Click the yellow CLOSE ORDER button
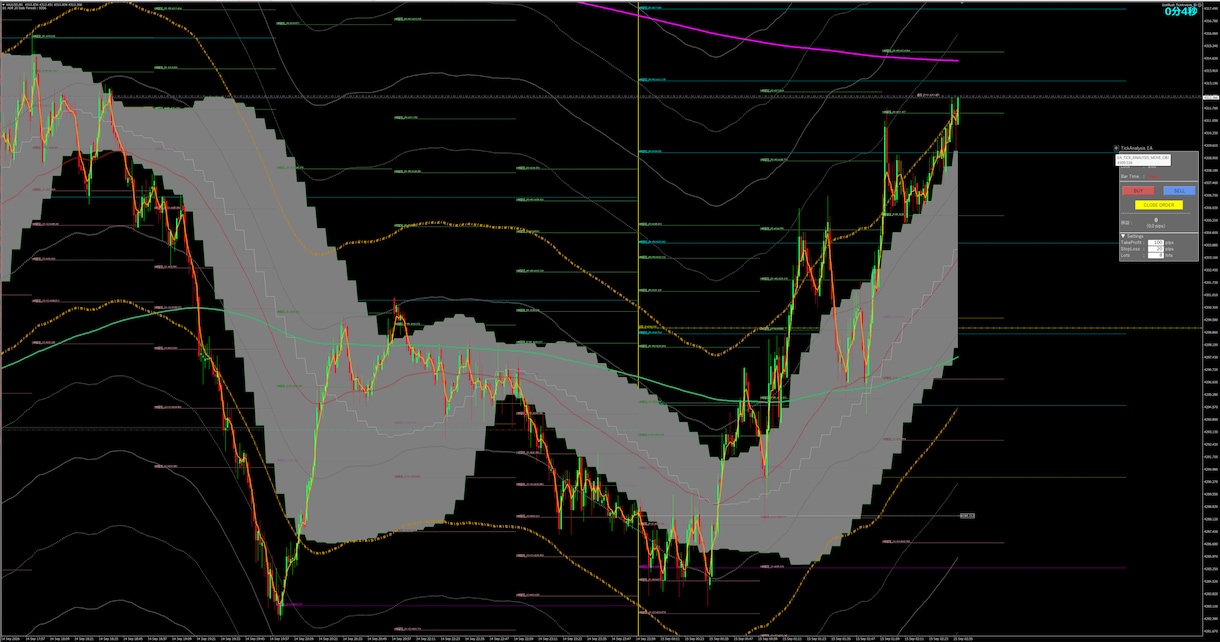This screenshot has height=642, width=1220. (1159, 205)
